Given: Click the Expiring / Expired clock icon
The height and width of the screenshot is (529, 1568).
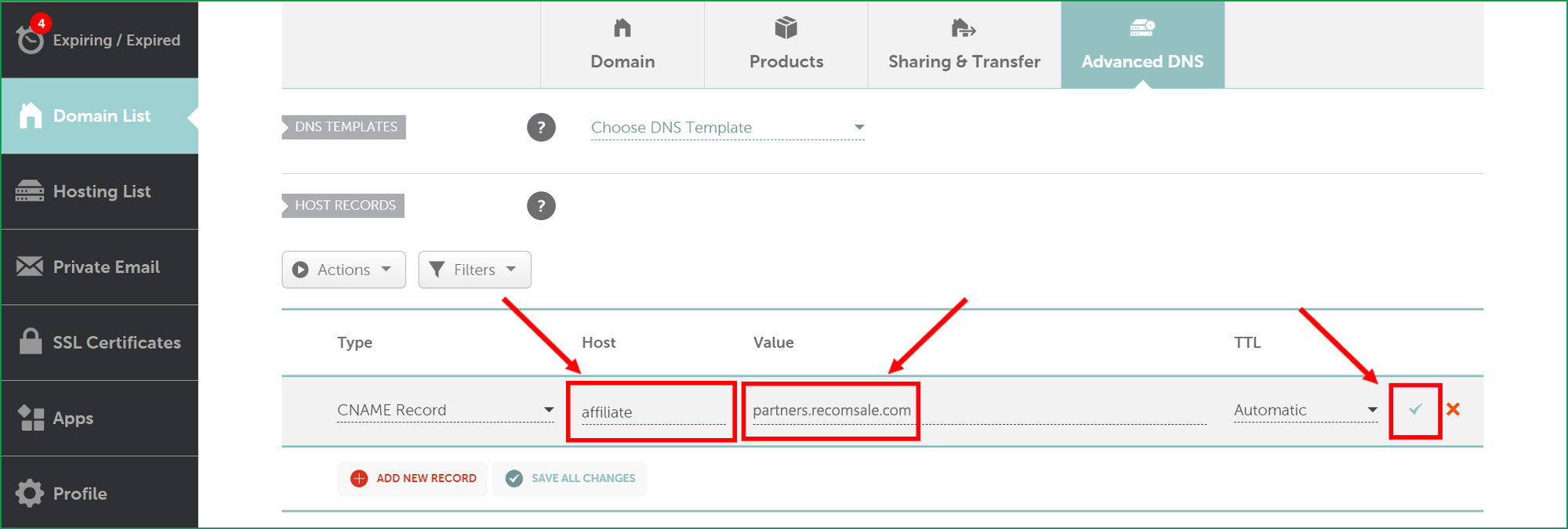Looking at the screenshot, I should point(31,40).
